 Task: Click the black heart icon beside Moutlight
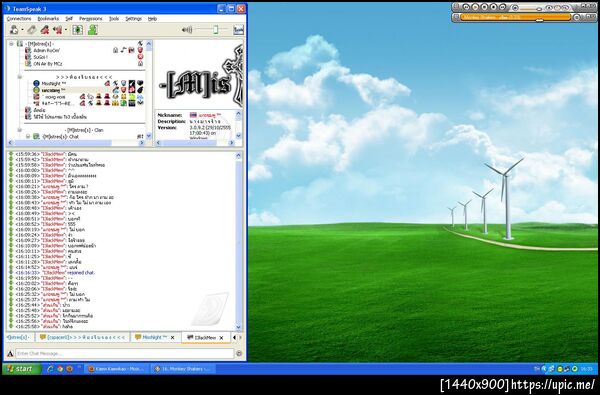point(140,83)
